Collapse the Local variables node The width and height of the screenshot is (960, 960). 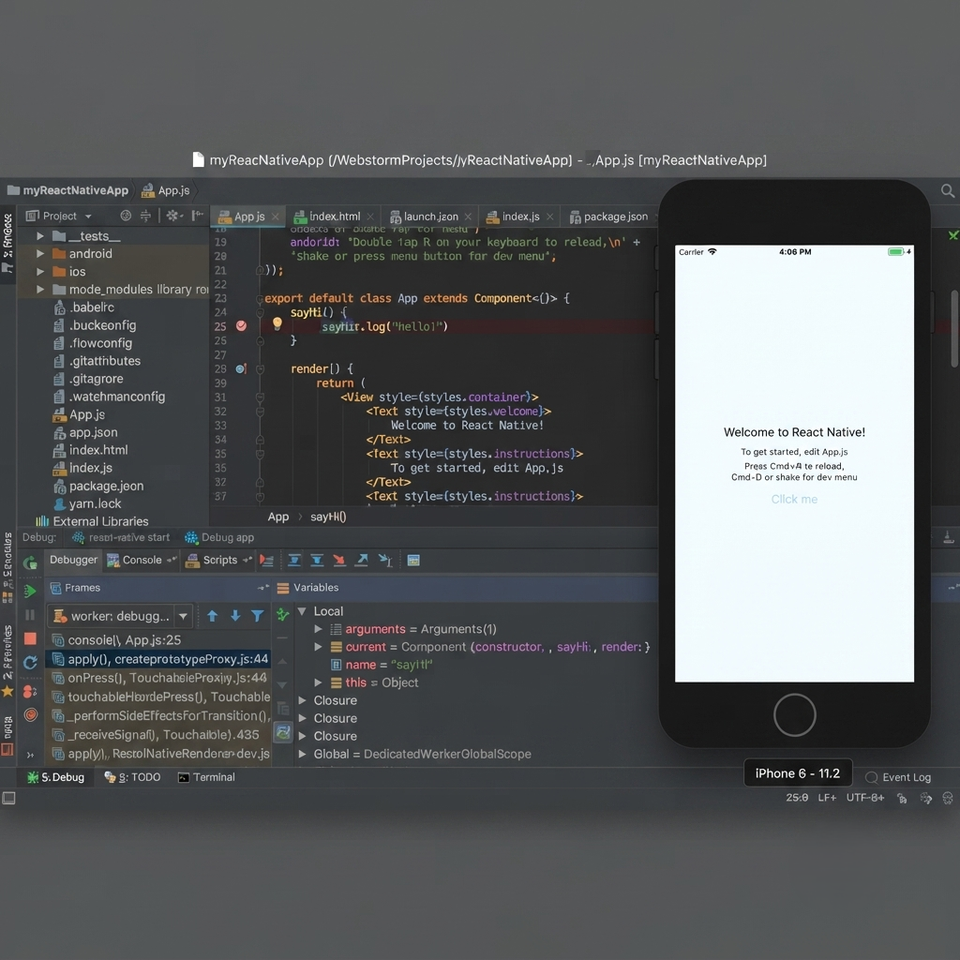click(302, 611)
